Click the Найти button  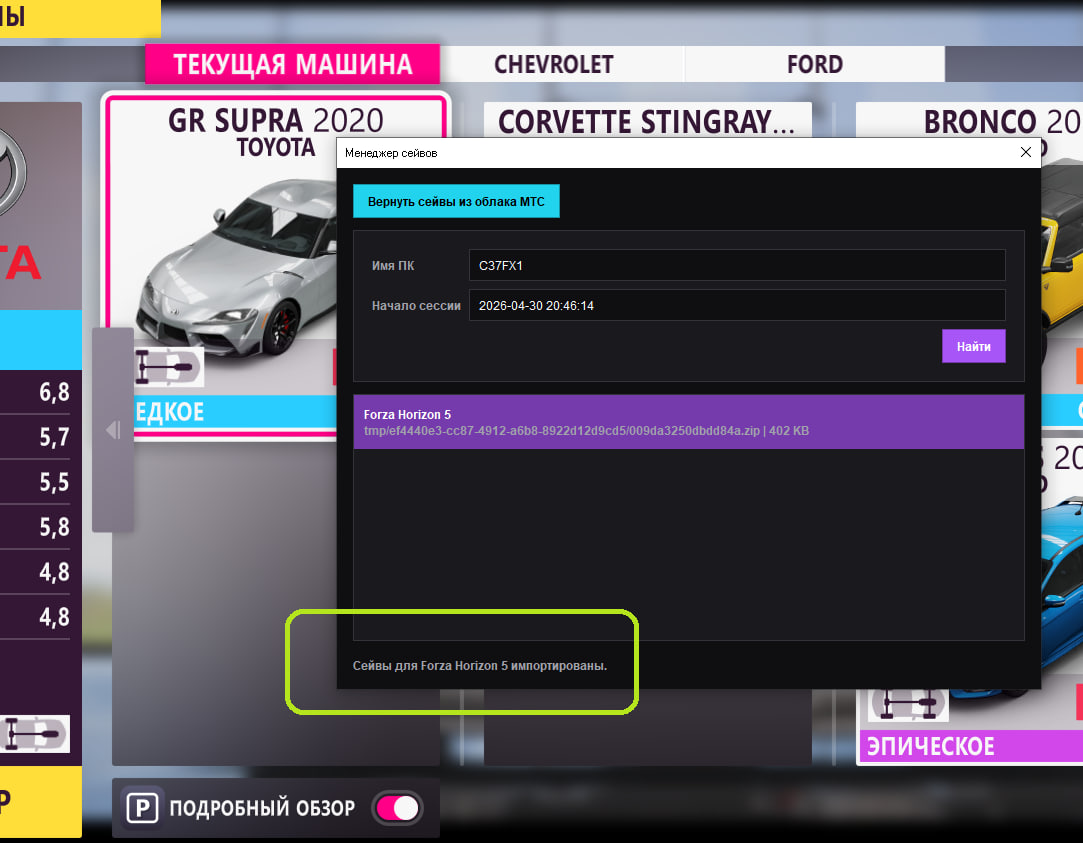pos(973,346)
